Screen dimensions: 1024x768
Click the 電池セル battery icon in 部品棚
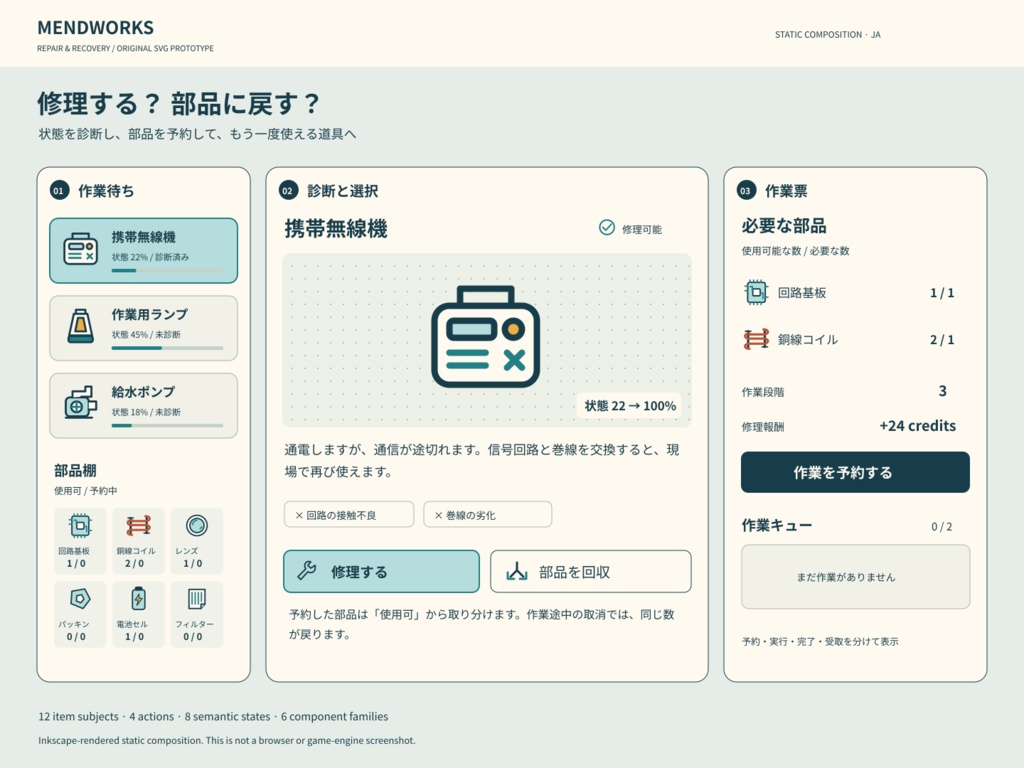(138, 598)
